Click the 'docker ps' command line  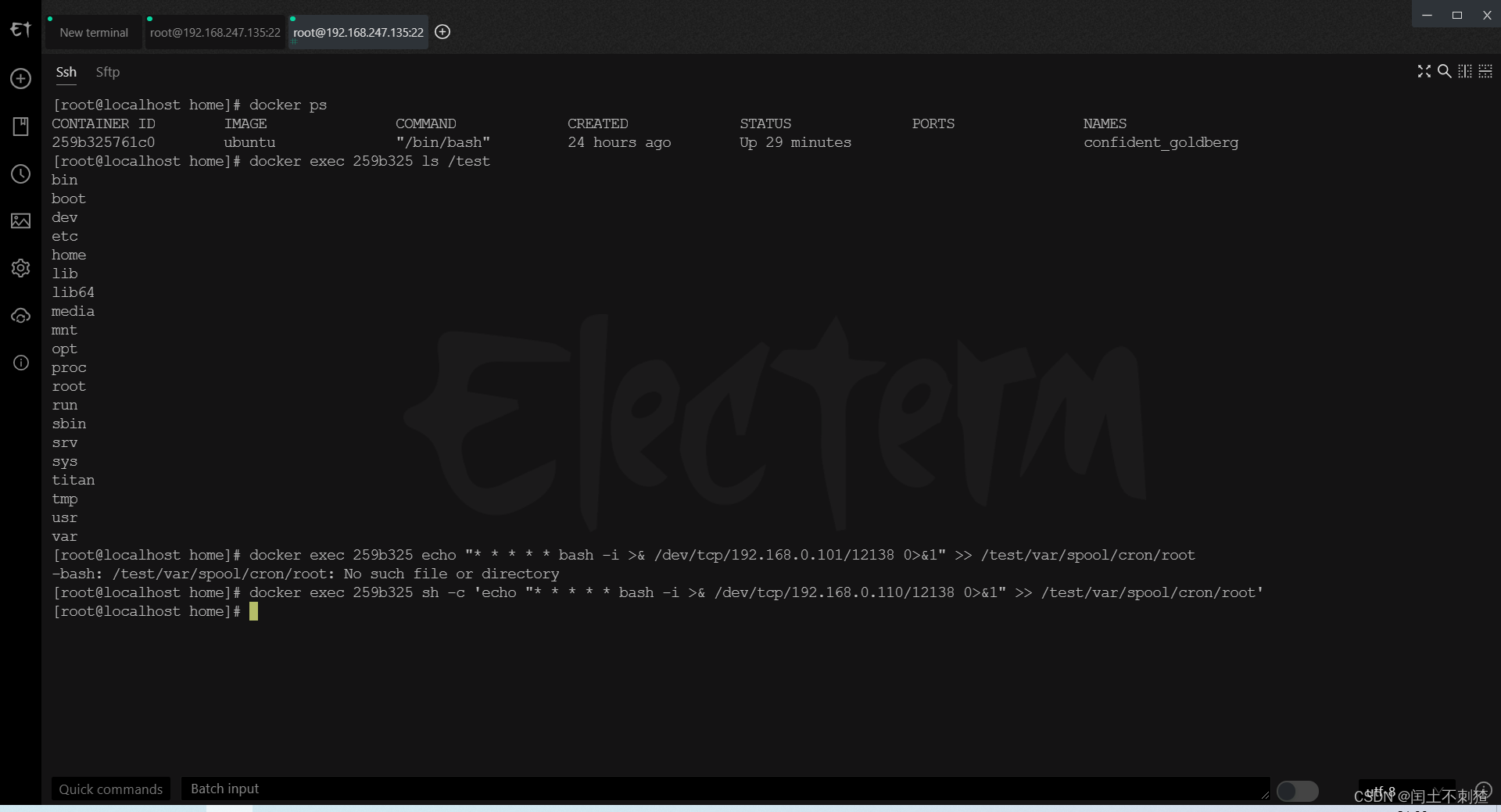(x=189, y=105)
